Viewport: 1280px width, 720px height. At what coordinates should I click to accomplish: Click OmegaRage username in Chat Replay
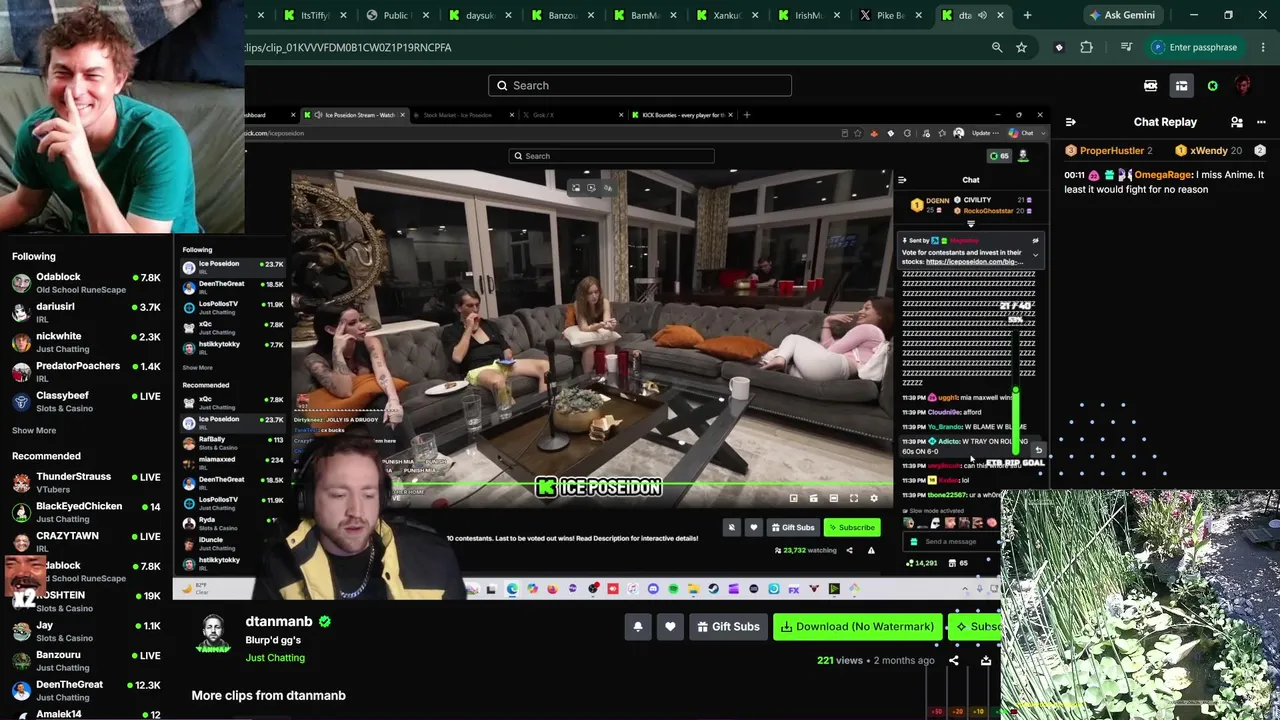pos(1163,175)
